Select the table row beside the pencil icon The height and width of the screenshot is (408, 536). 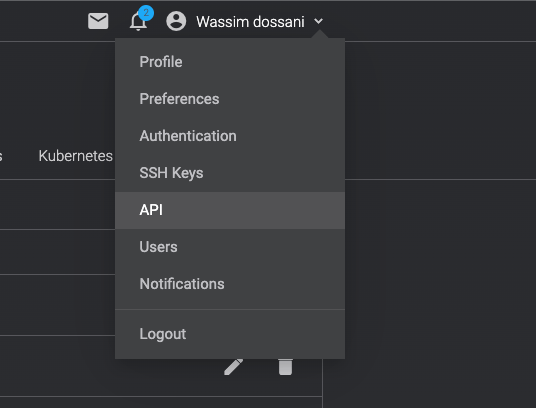[161, 366]
